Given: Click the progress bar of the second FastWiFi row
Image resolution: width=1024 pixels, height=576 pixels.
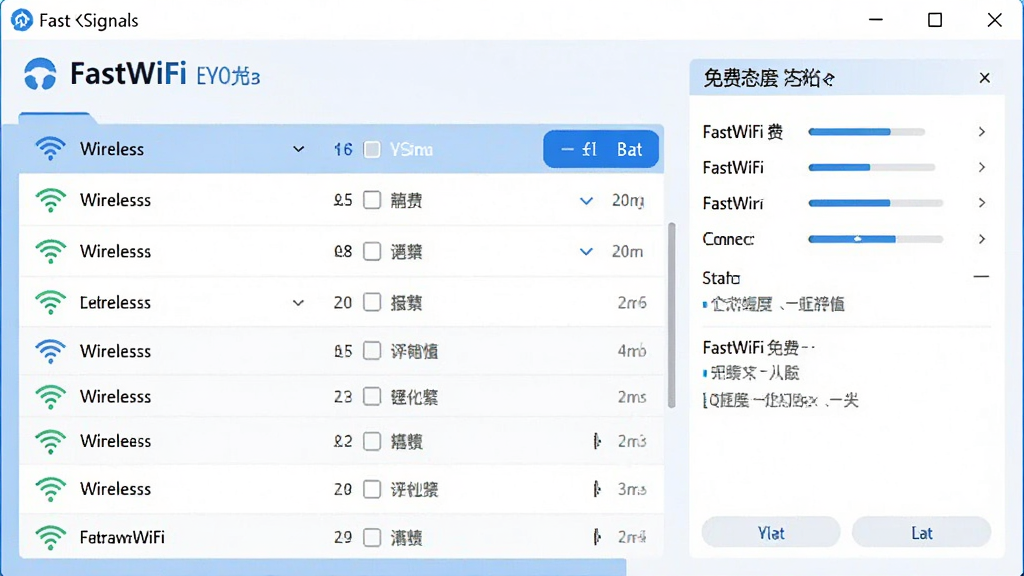Looking at the screenshot, I should (x=872, y=167).
